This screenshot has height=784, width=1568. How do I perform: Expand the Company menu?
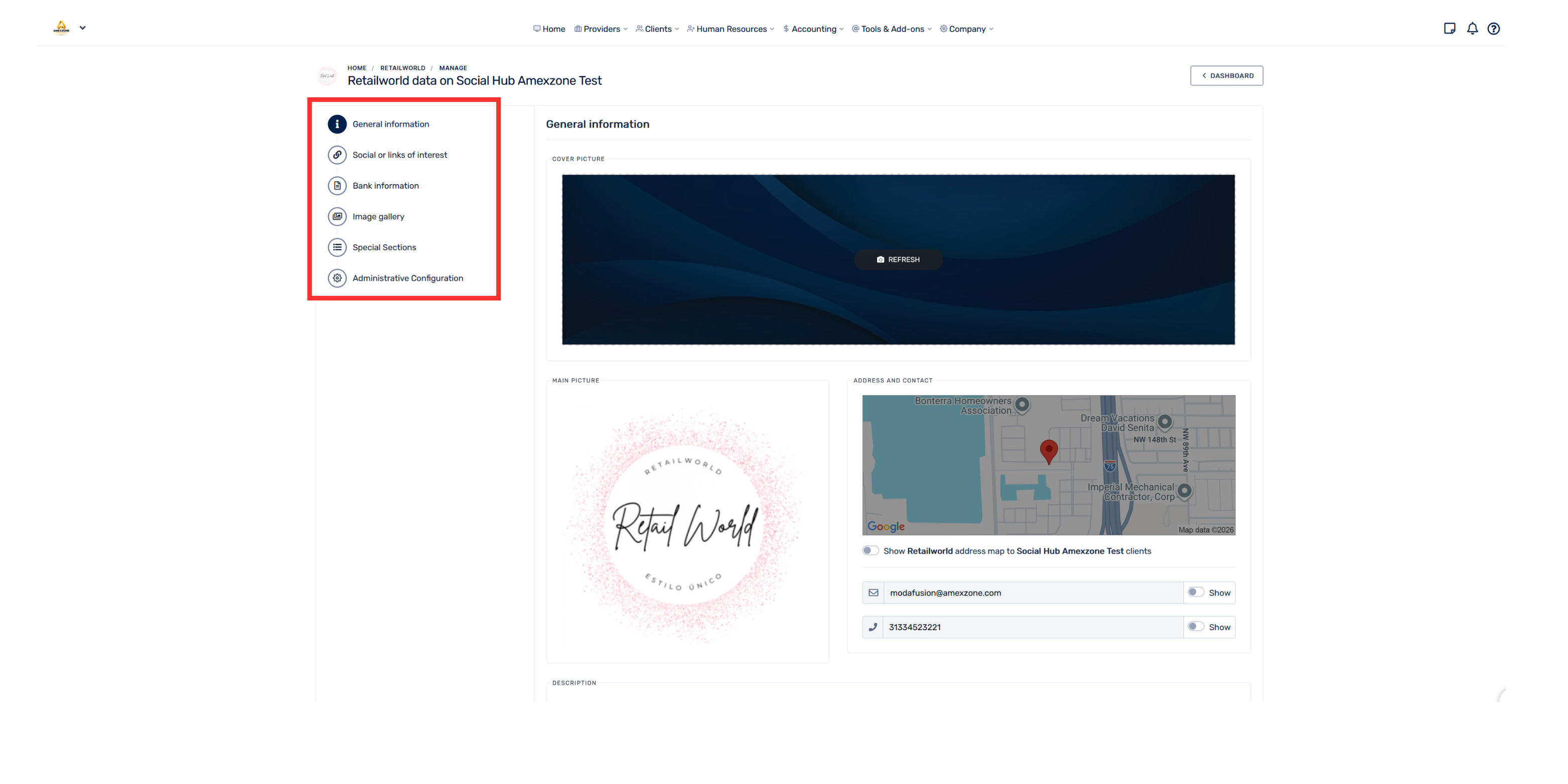point(966,29)
